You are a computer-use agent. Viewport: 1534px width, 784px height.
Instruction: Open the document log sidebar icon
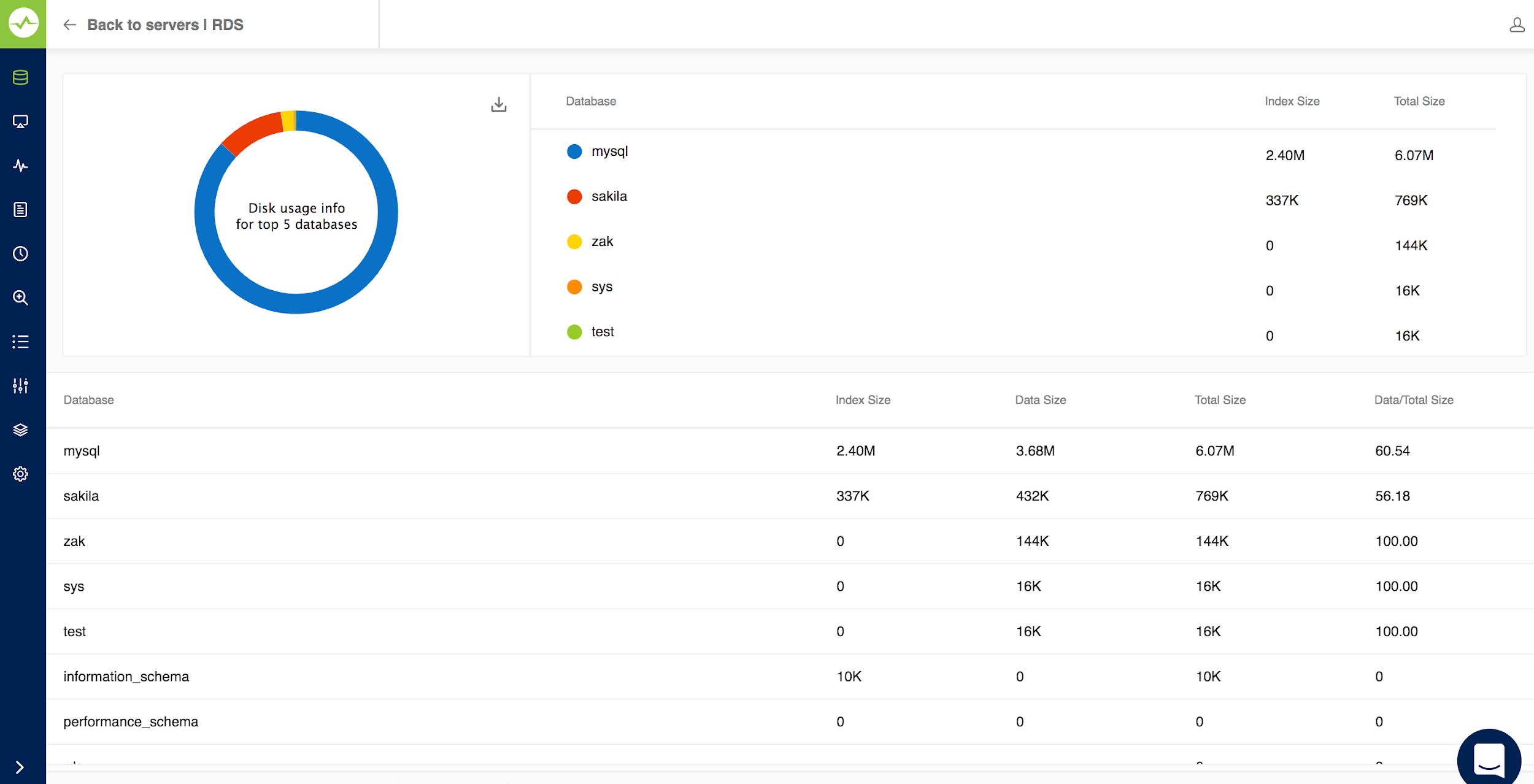tap(20, 210)
